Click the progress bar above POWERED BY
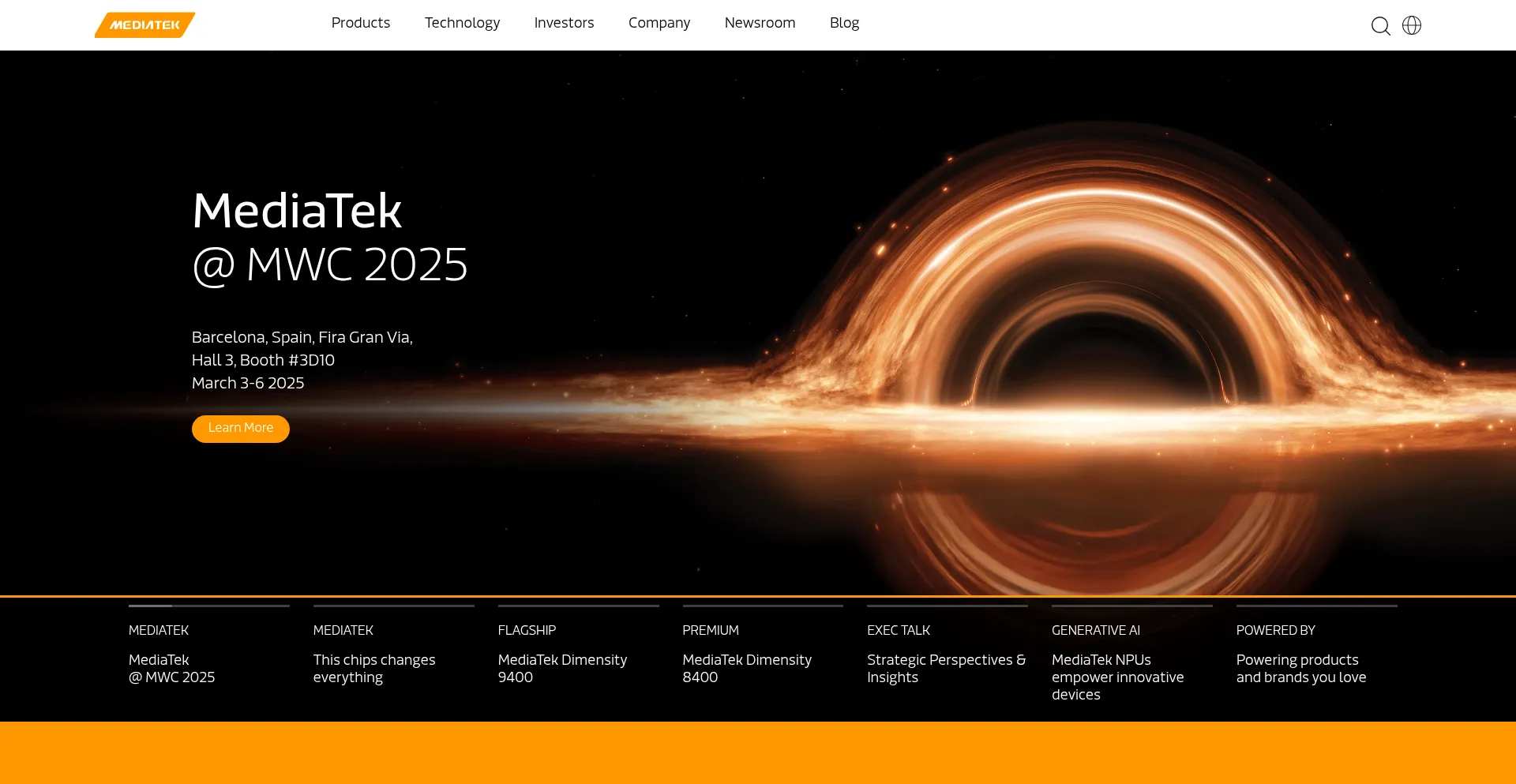 click(1317, 606)
